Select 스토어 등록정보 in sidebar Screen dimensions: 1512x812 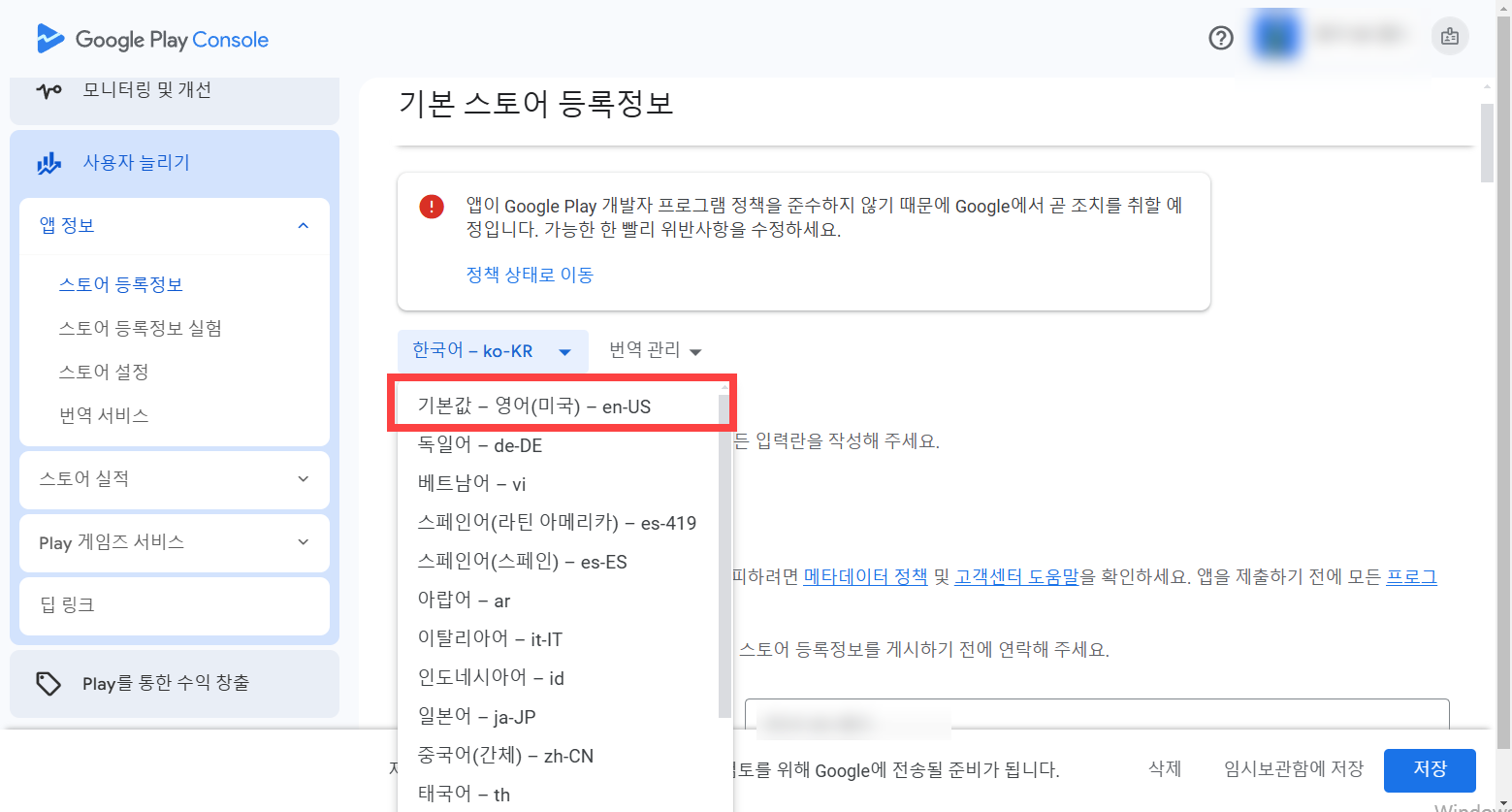[x=121, y=285]
